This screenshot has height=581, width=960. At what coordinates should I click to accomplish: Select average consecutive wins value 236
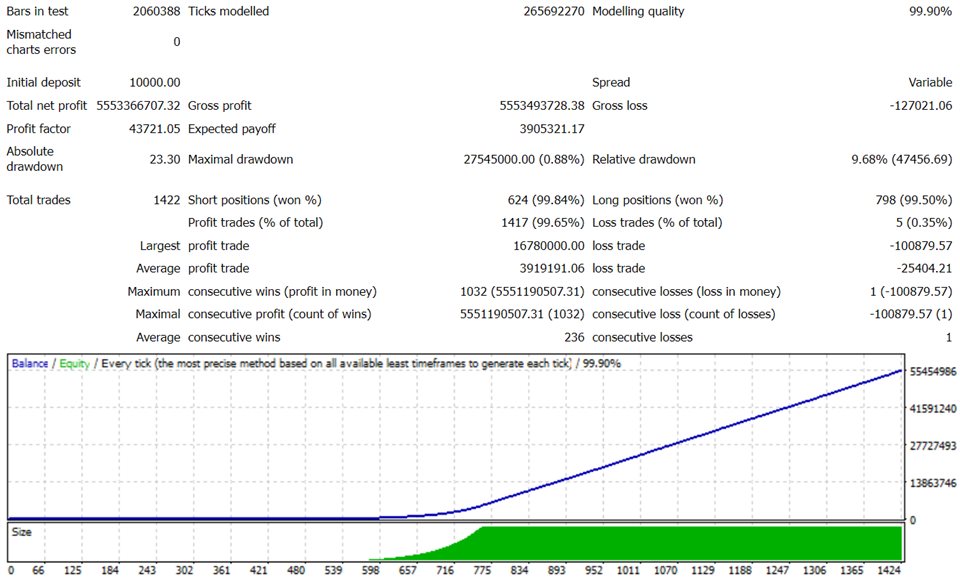click(574, 337)
